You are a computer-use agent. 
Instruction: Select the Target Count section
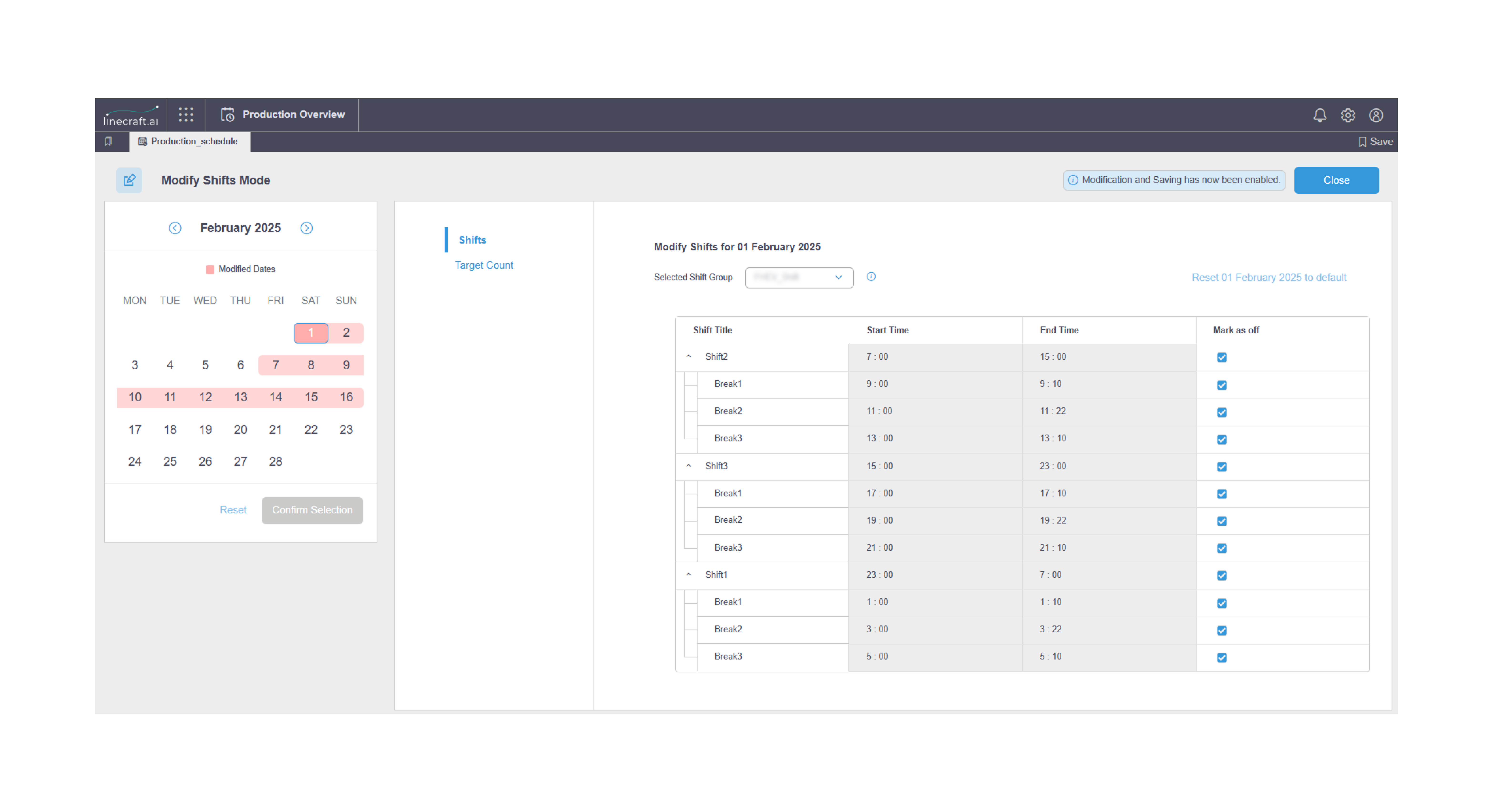(484, 265)
